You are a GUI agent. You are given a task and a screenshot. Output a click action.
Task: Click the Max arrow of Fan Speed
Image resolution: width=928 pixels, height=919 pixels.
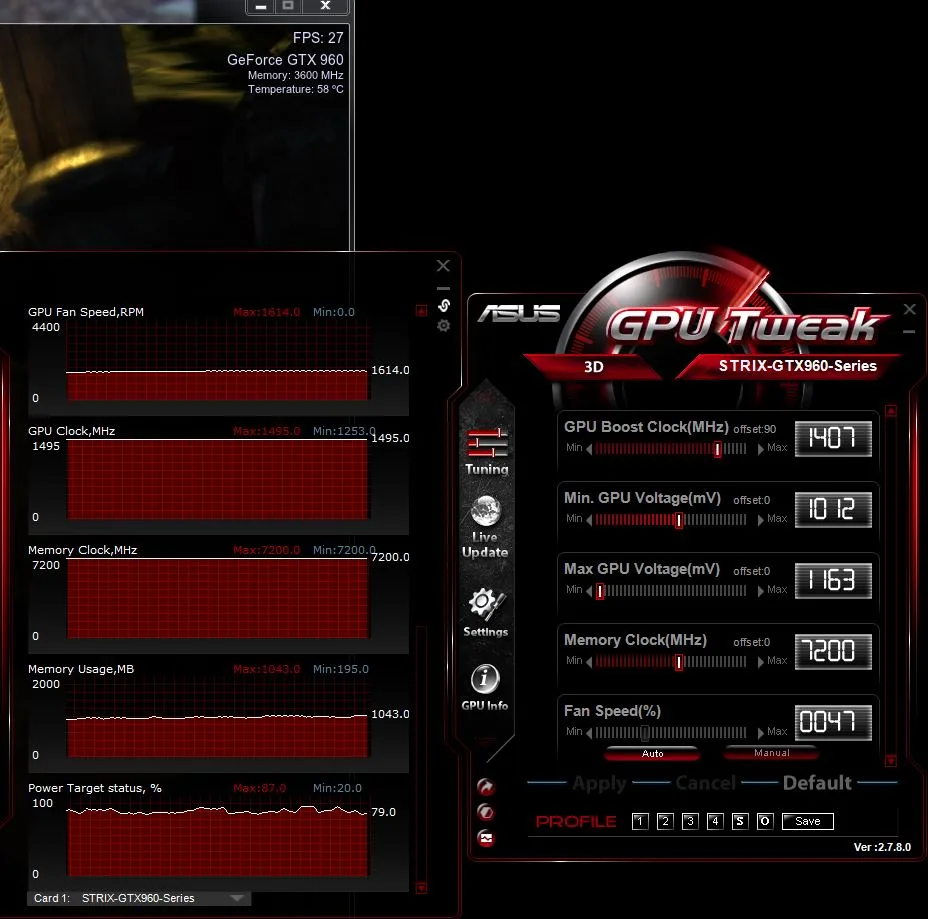tap(761, 733)
